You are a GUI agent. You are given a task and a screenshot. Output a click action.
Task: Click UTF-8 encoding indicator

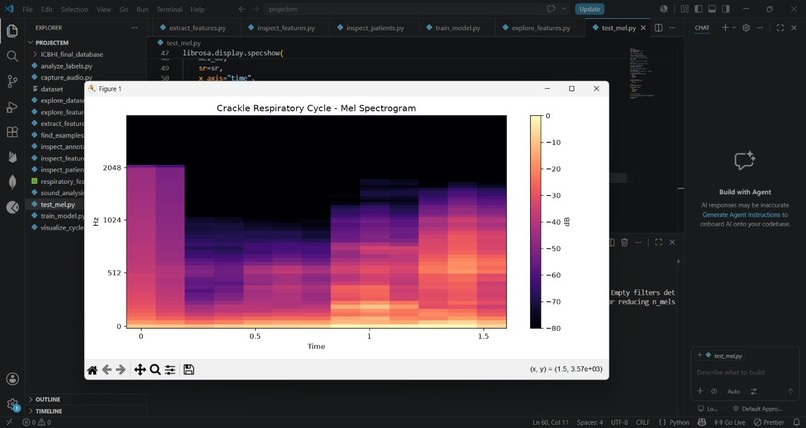(x=619, y=422)
